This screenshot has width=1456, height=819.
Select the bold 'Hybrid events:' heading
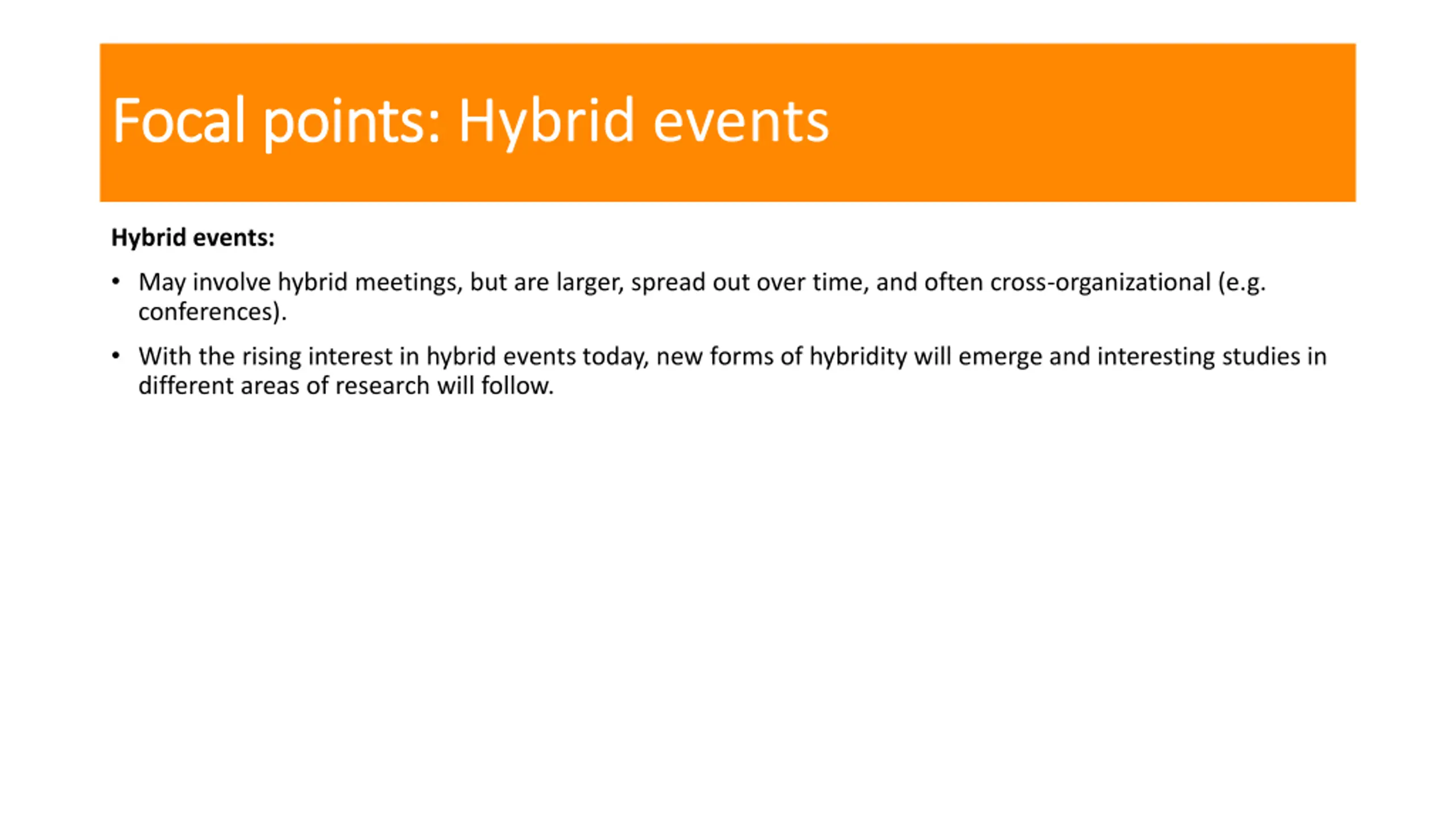[x=193, y=238]
